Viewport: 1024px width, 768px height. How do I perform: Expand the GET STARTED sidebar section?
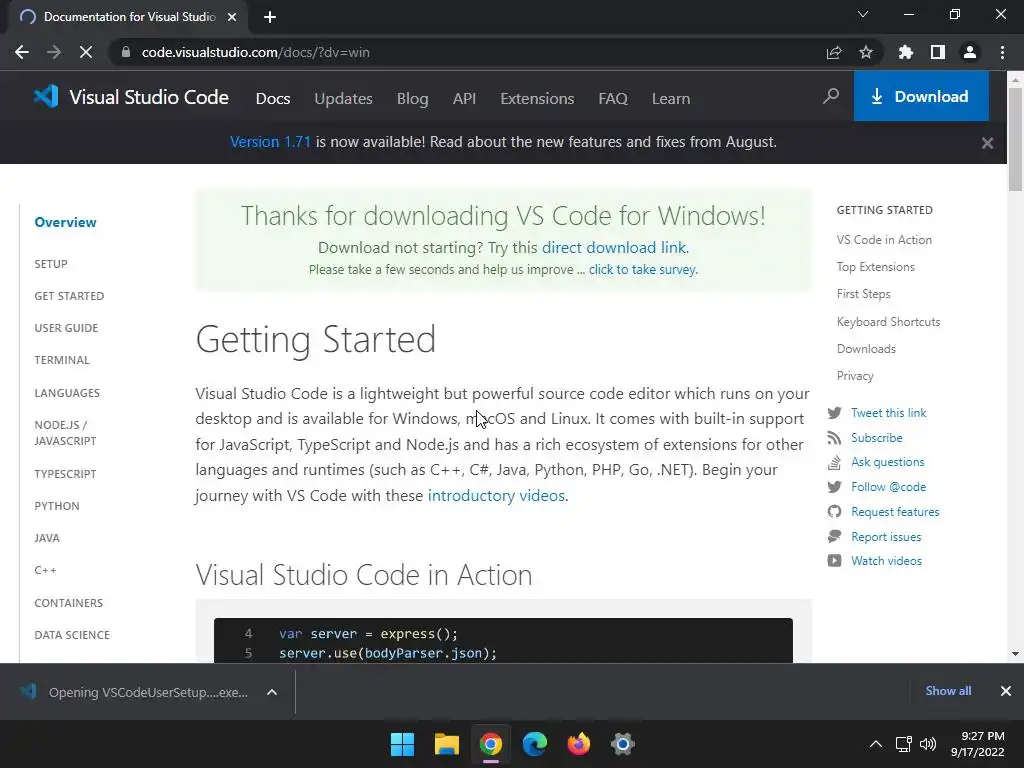[x=69, y=296]
